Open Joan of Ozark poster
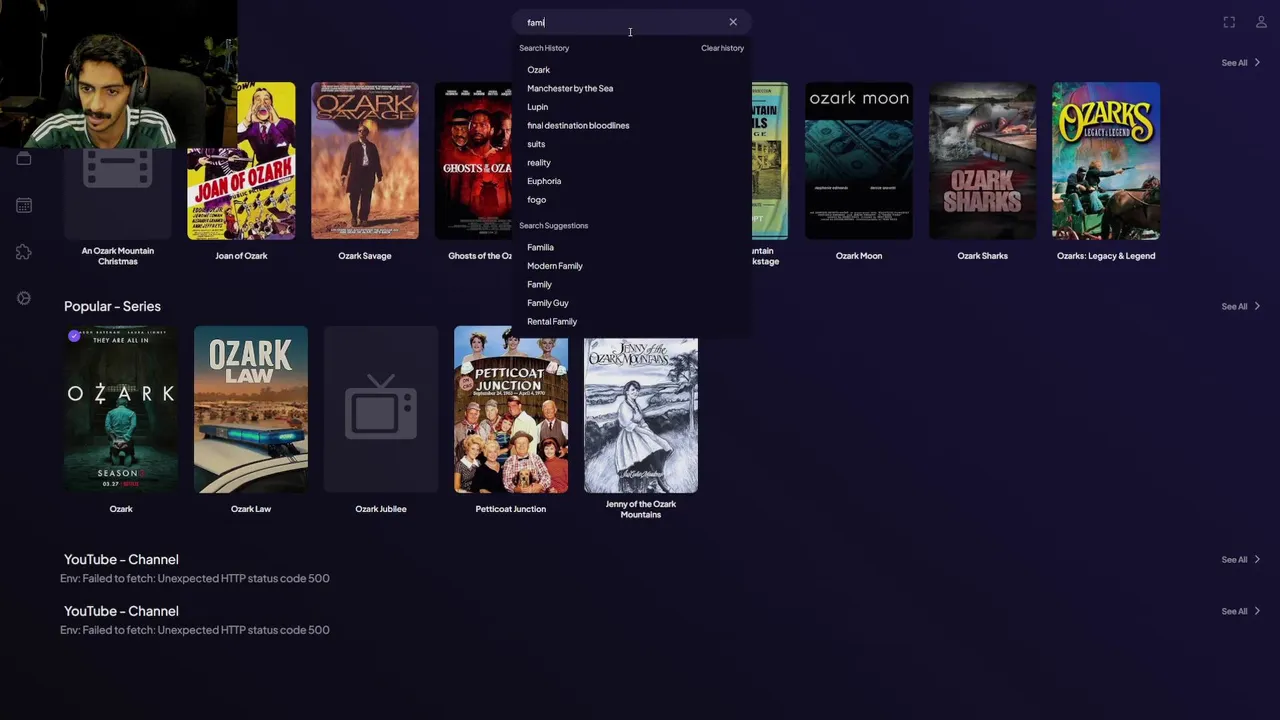 click(x=241, y=161)
